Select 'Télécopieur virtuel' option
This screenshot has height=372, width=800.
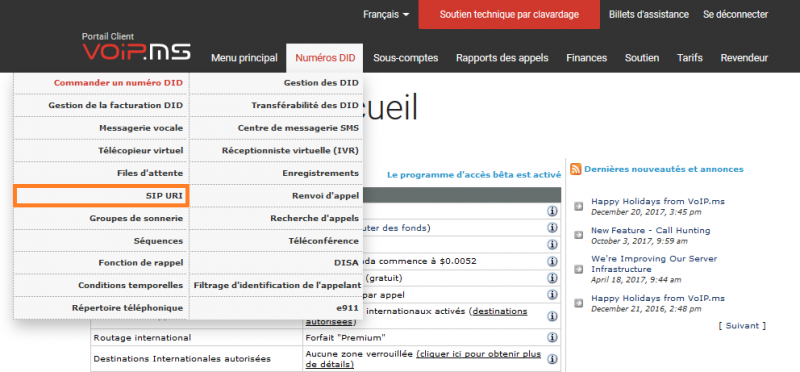click(x=101, y=151)
